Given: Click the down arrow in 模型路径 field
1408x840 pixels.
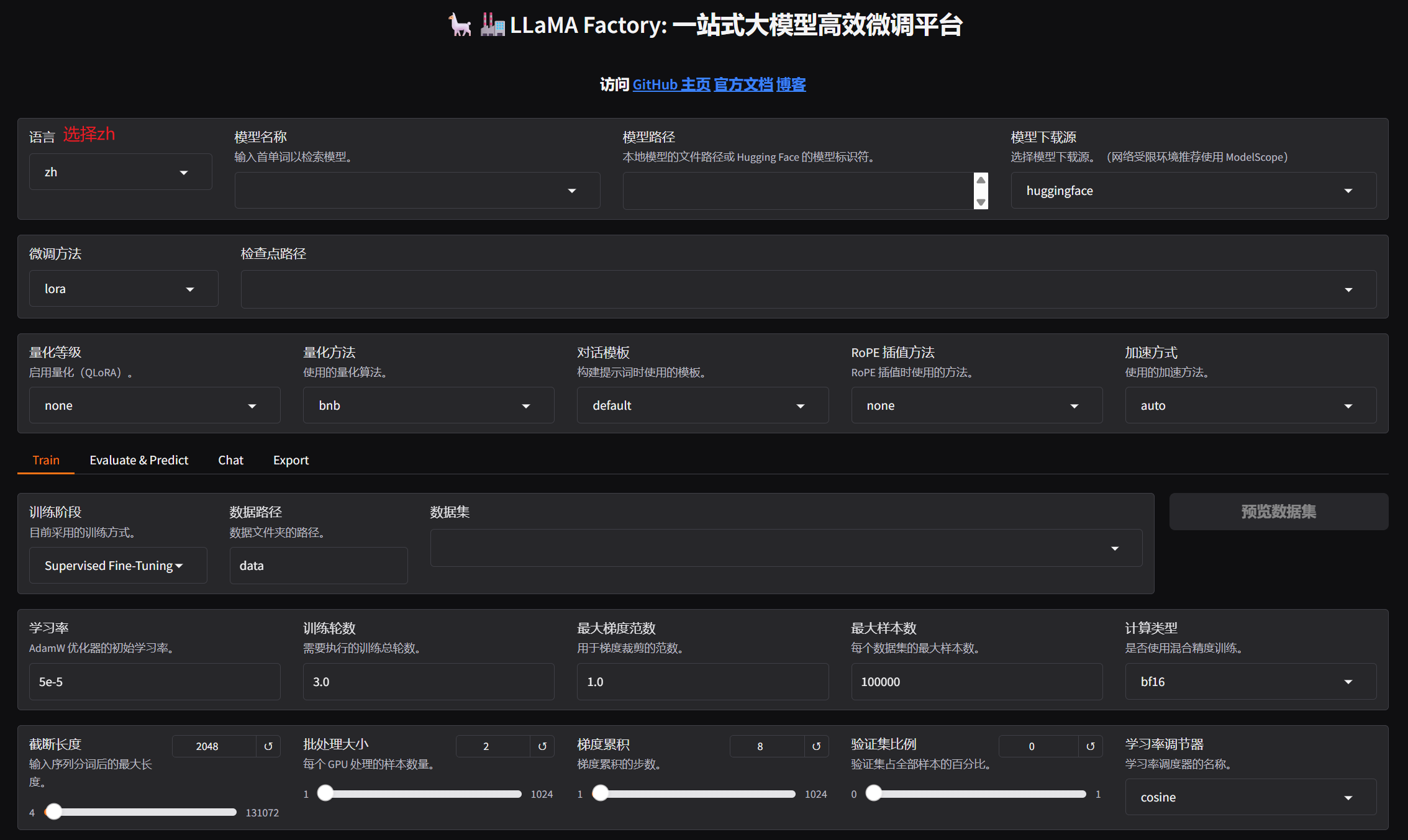Looking at the screenshot, I should click(981, 202).
